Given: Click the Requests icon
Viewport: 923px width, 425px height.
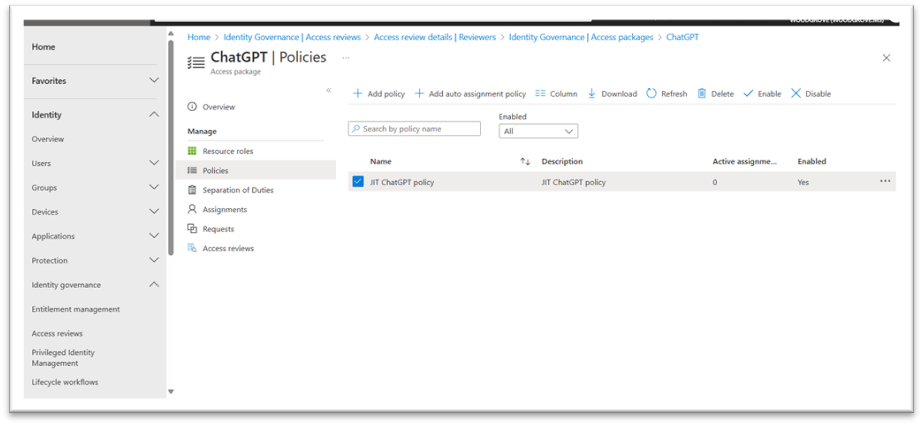Looking at the screenshot, I should [x=191, y=228].
